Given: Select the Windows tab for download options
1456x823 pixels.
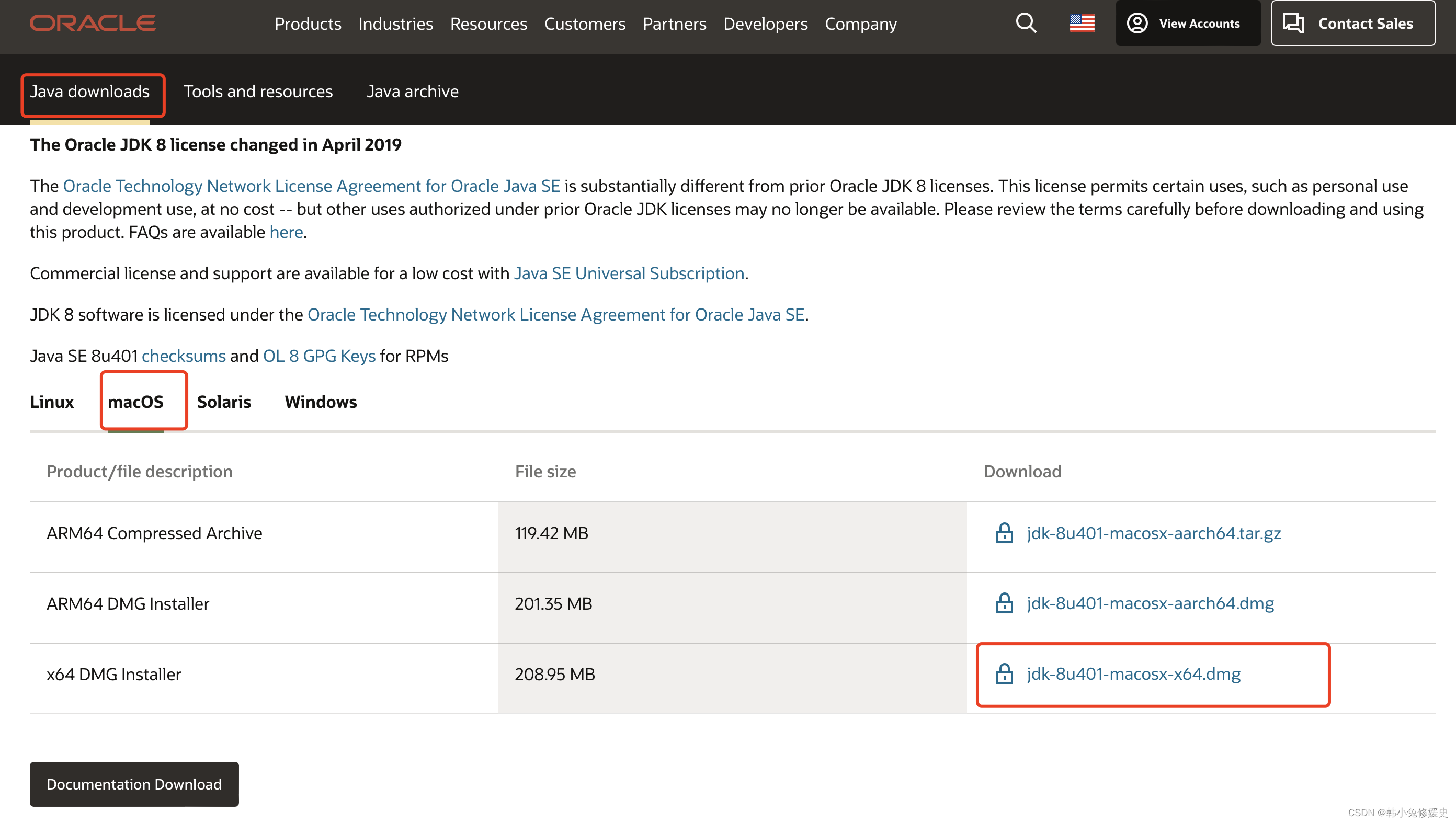Looking at the screenshot, I should coord(320,402).
